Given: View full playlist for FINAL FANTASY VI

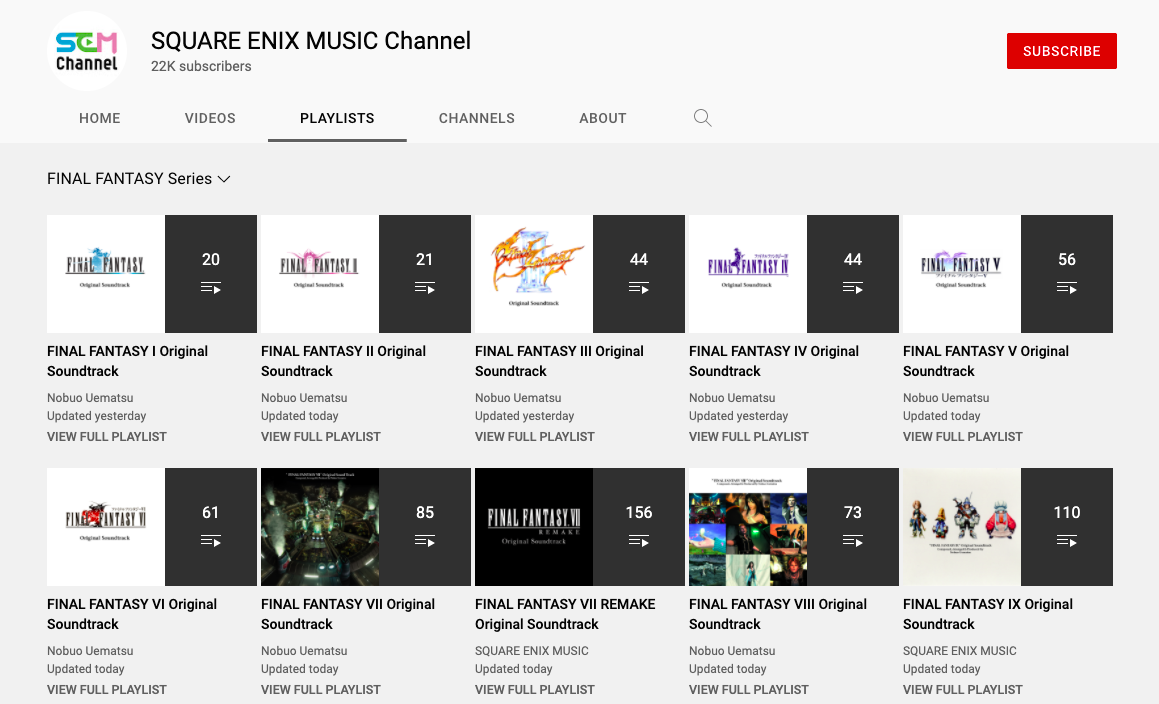Looking at the screenshot, I should [106, 690].
